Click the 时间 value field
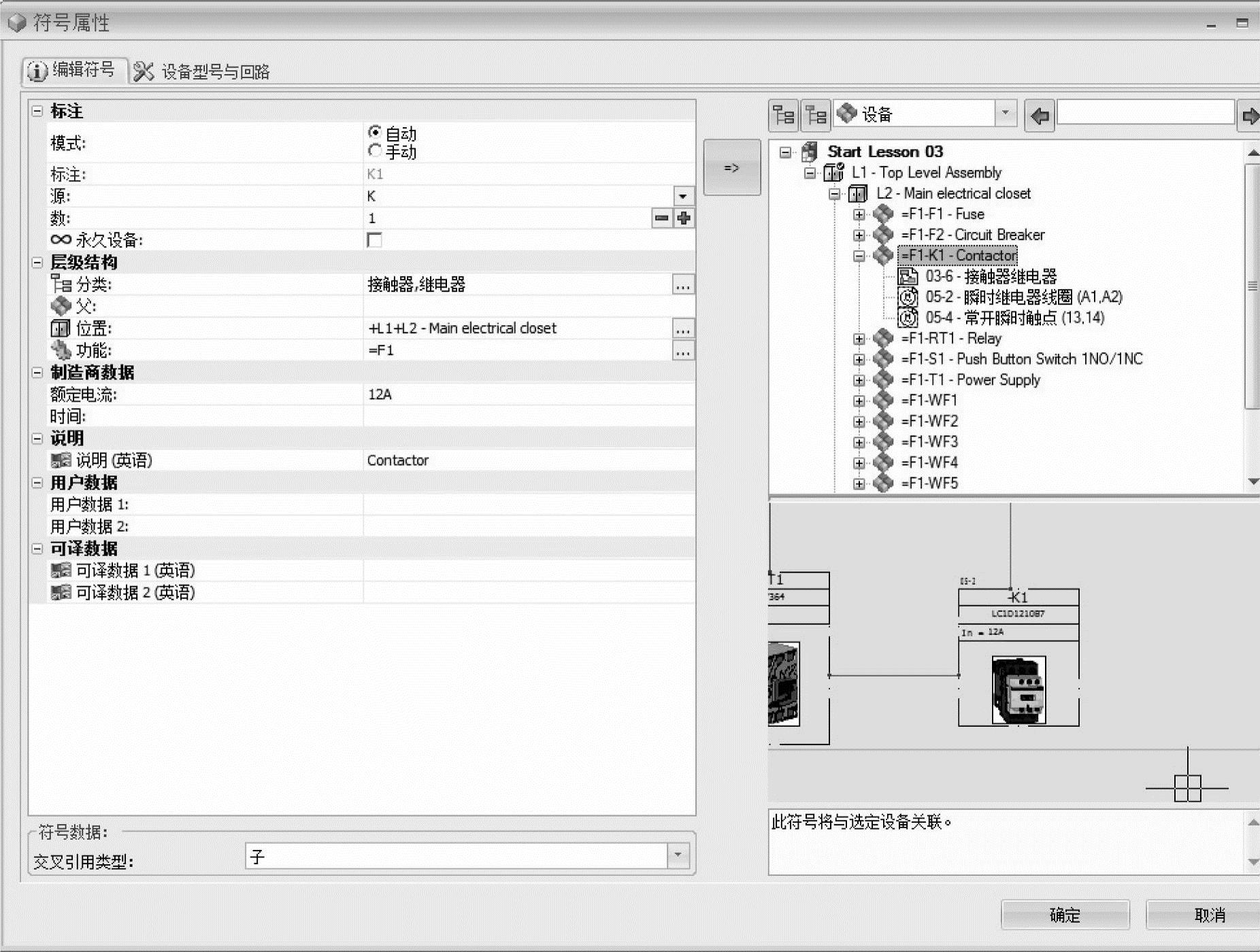The width and height of the screenshot is (1260, 952). click(x=529, y=416)
